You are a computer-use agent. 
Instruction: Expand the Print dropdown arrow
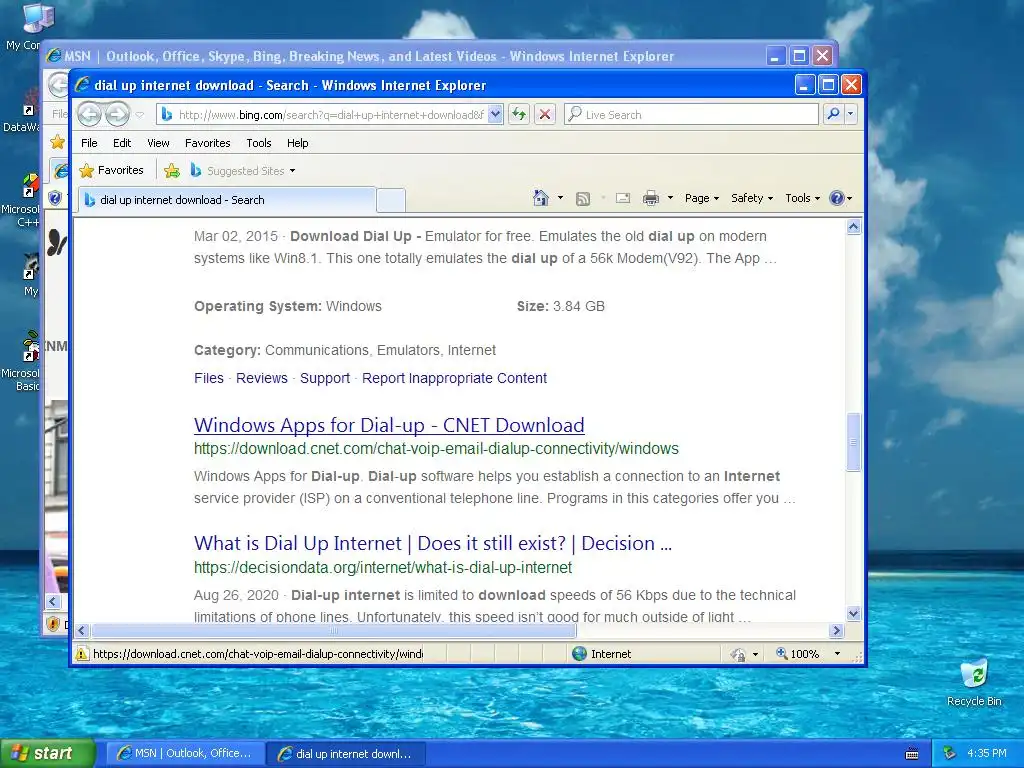670,198
